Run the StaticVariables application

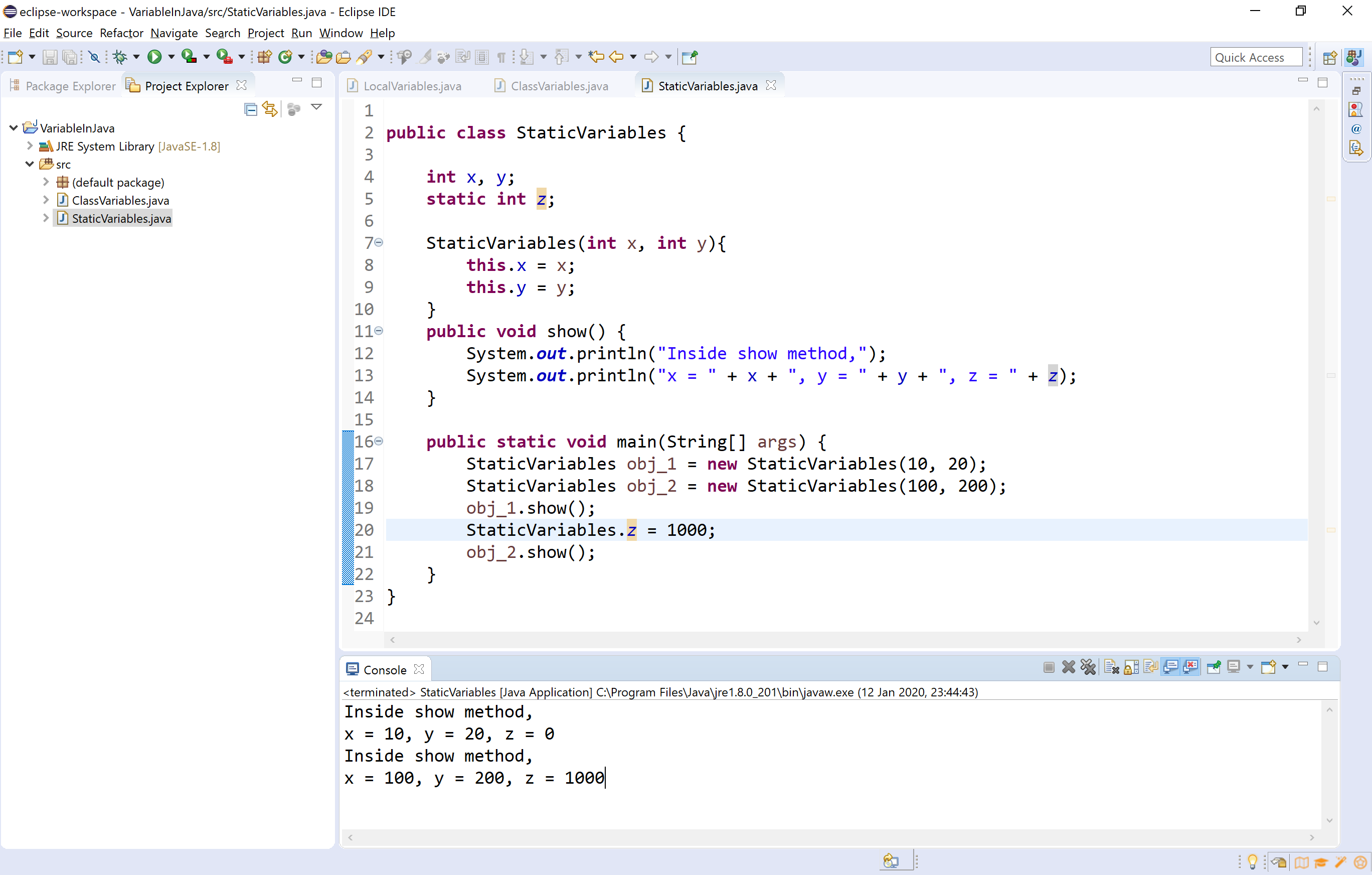click(154, 56)
